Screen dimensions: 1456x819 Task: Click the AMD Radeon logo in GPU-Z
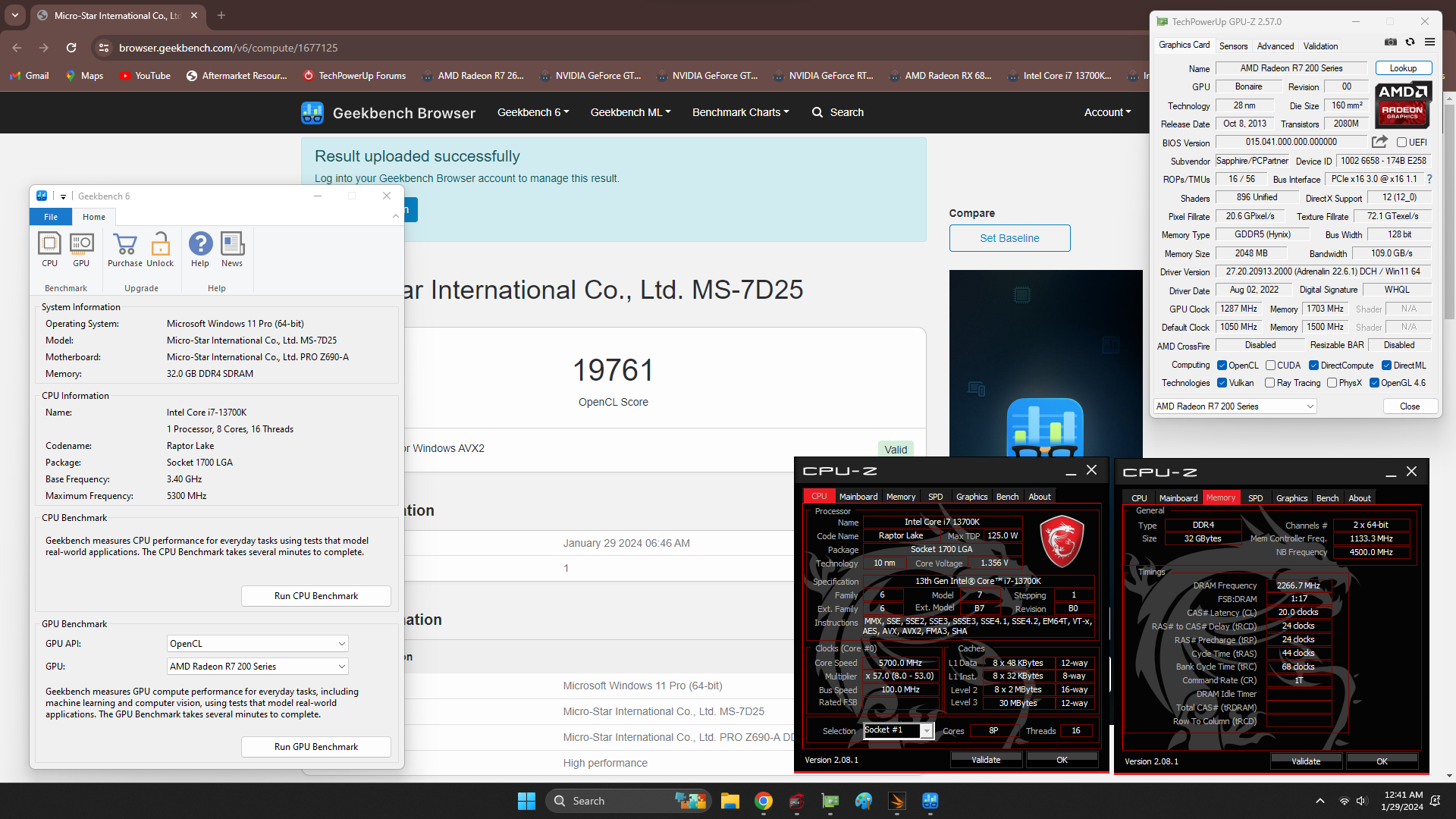pos(1403,105)
